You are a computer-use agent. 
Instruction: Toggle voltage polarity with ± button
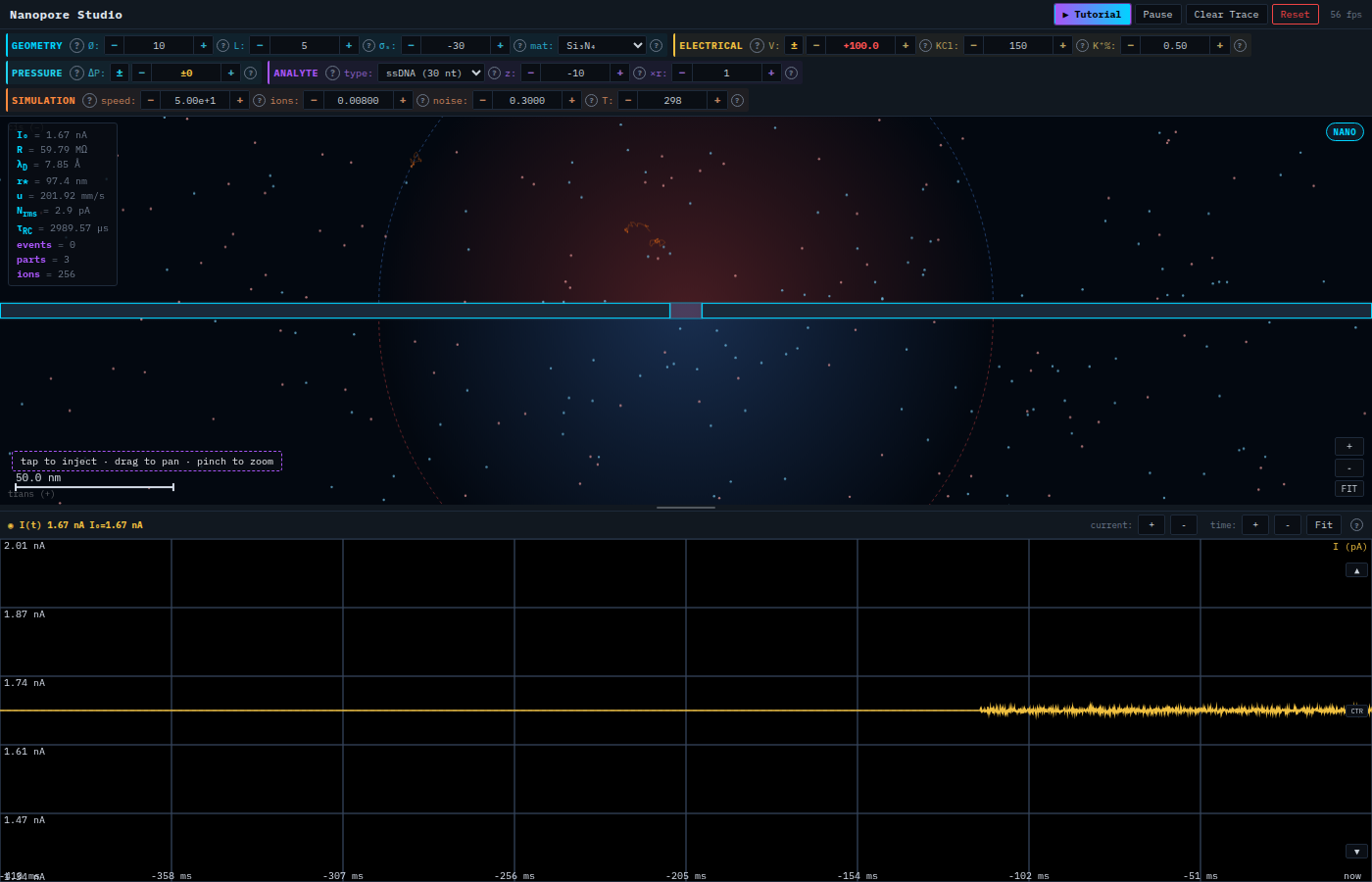794,45
